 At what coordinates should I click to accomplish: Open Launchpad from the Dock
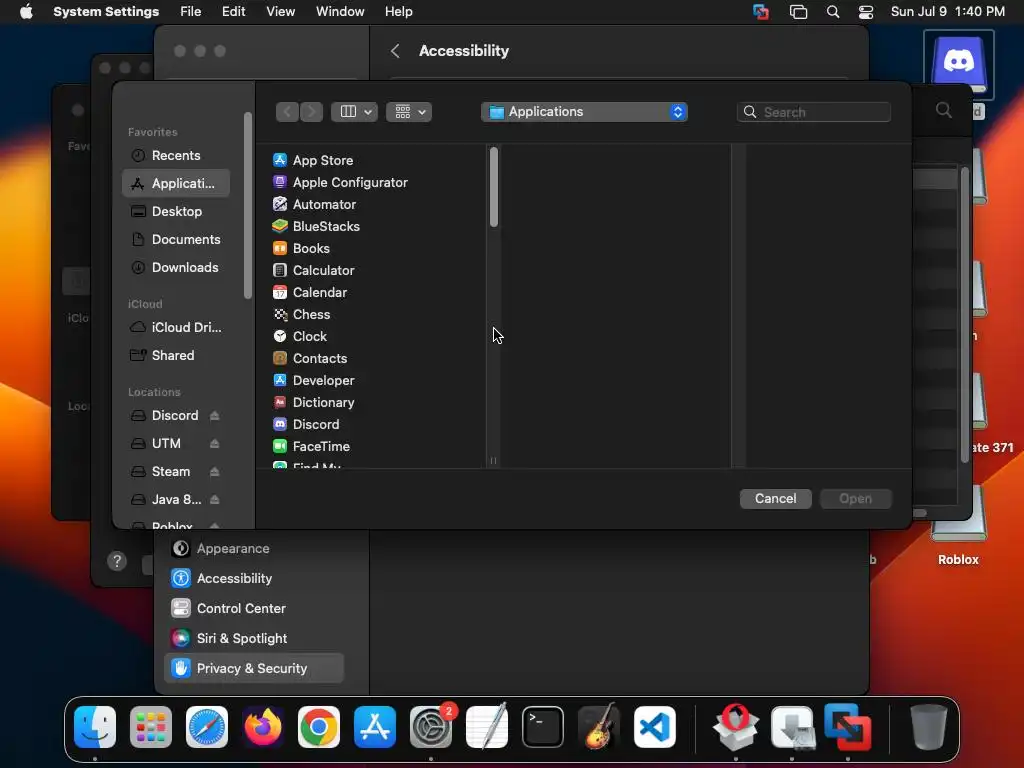(151, 727)
